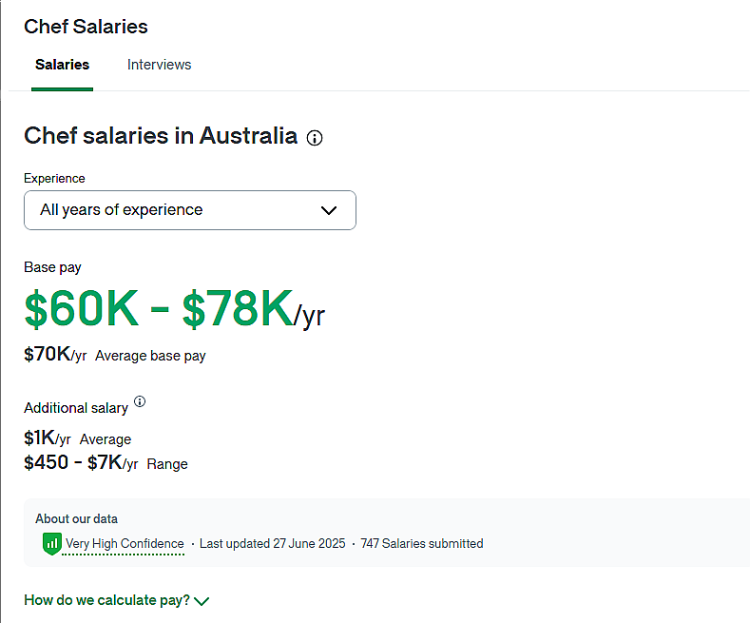
Task: Click the Chef Salaries page heading
Action: [x=86, y=27]
